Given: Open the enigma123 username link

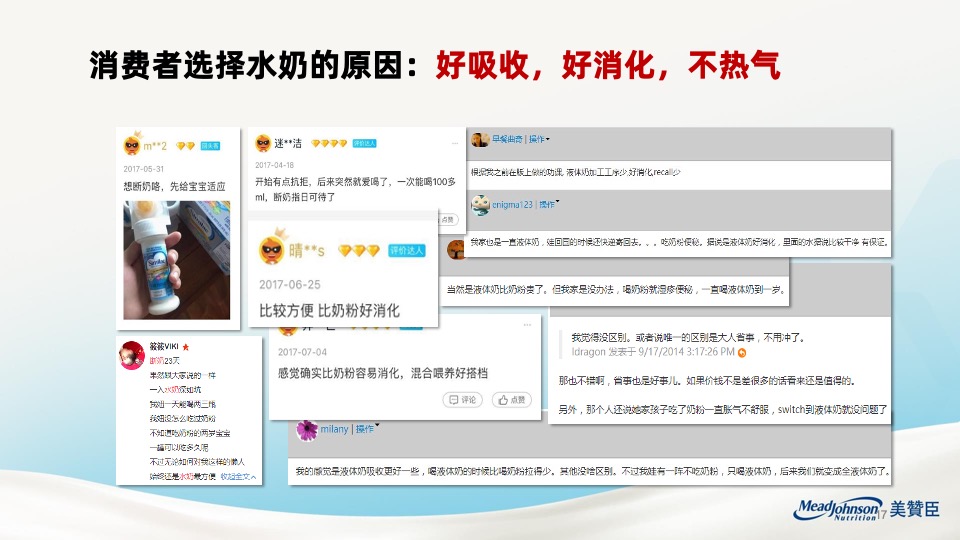Looking at the screenshot, I should 512,204.
